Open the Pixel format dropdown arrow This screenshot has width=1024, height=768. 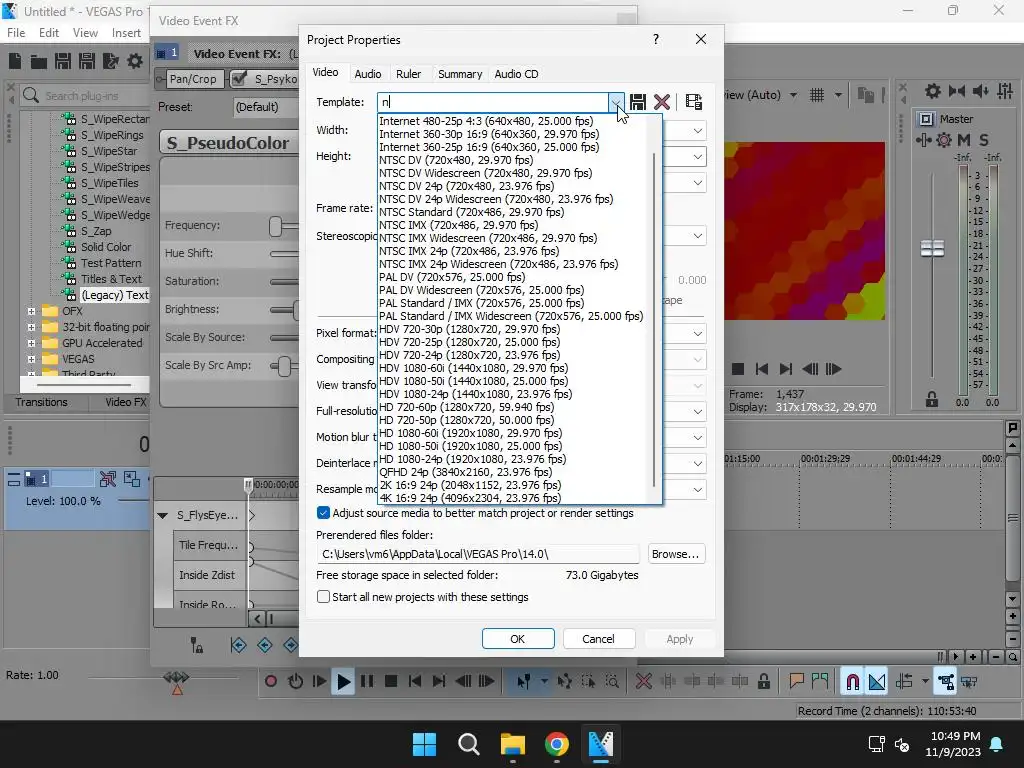pyautogui.click(x=697, y=334)
